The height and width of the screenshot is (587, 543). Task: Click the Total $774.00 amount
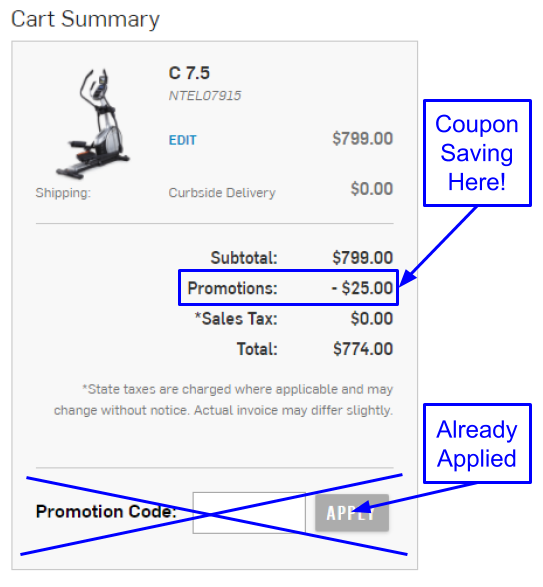click(x=363, y=349)
